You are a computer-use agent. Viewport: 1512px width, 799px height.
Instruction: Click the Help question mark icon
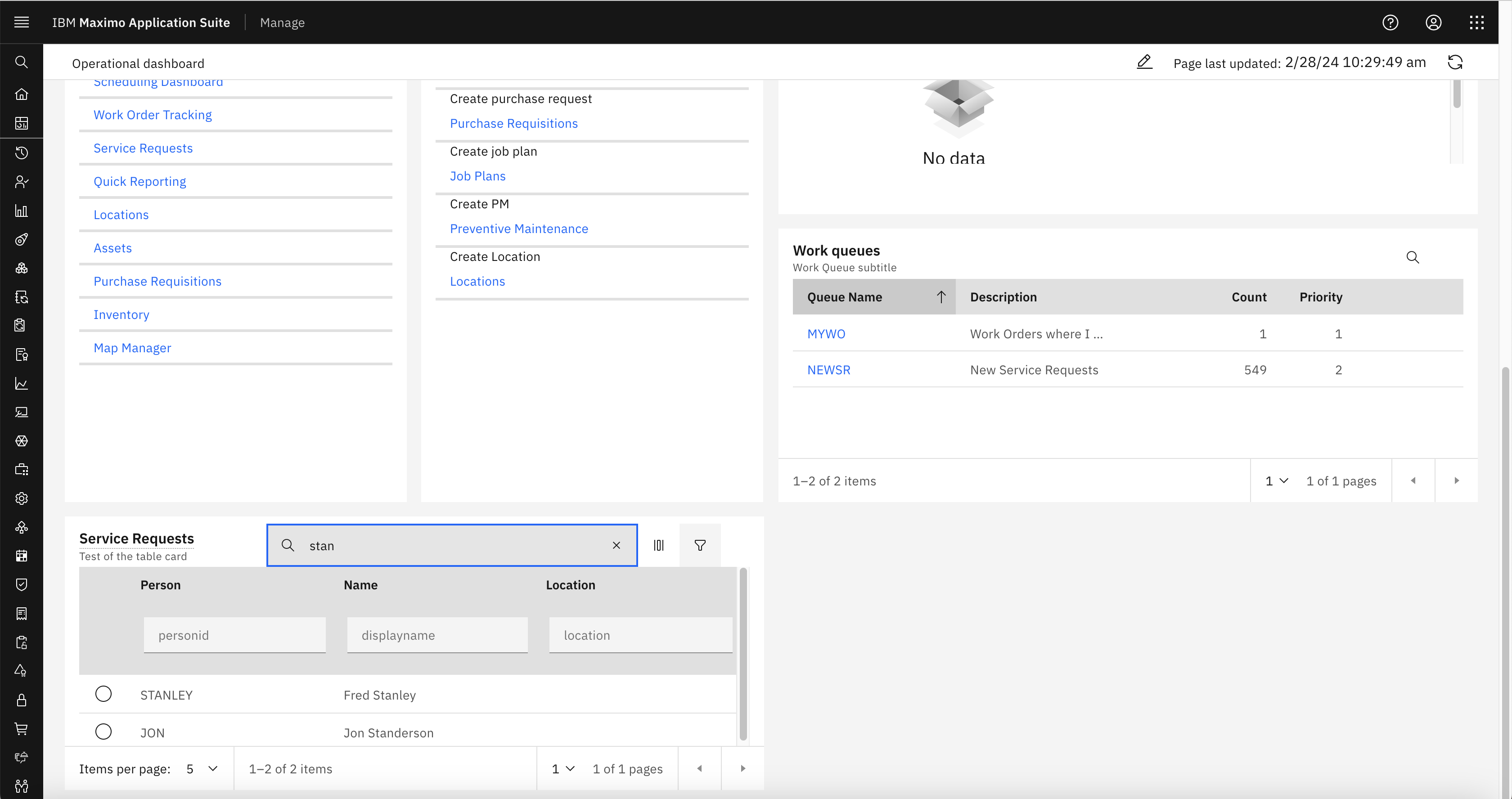[x=1390, y=22]
